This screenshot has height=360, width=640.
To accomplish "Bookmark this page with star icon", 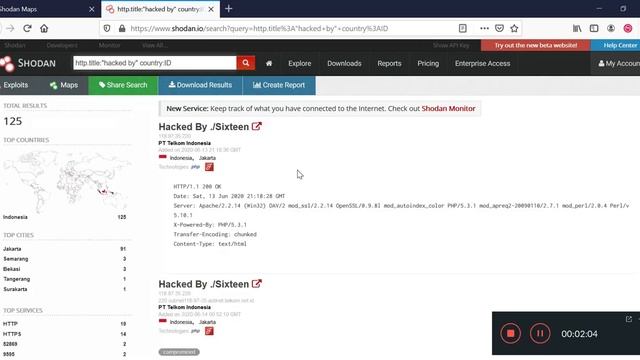I will coord(514,28).
